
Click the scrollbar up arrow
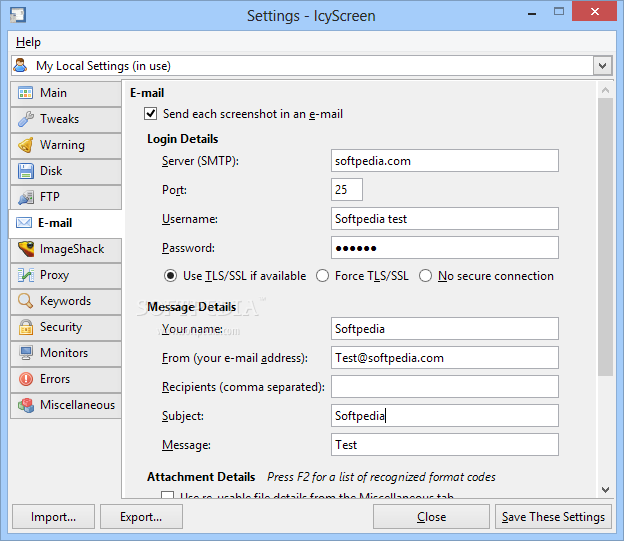pyautogui.click(x=605, y=90)
